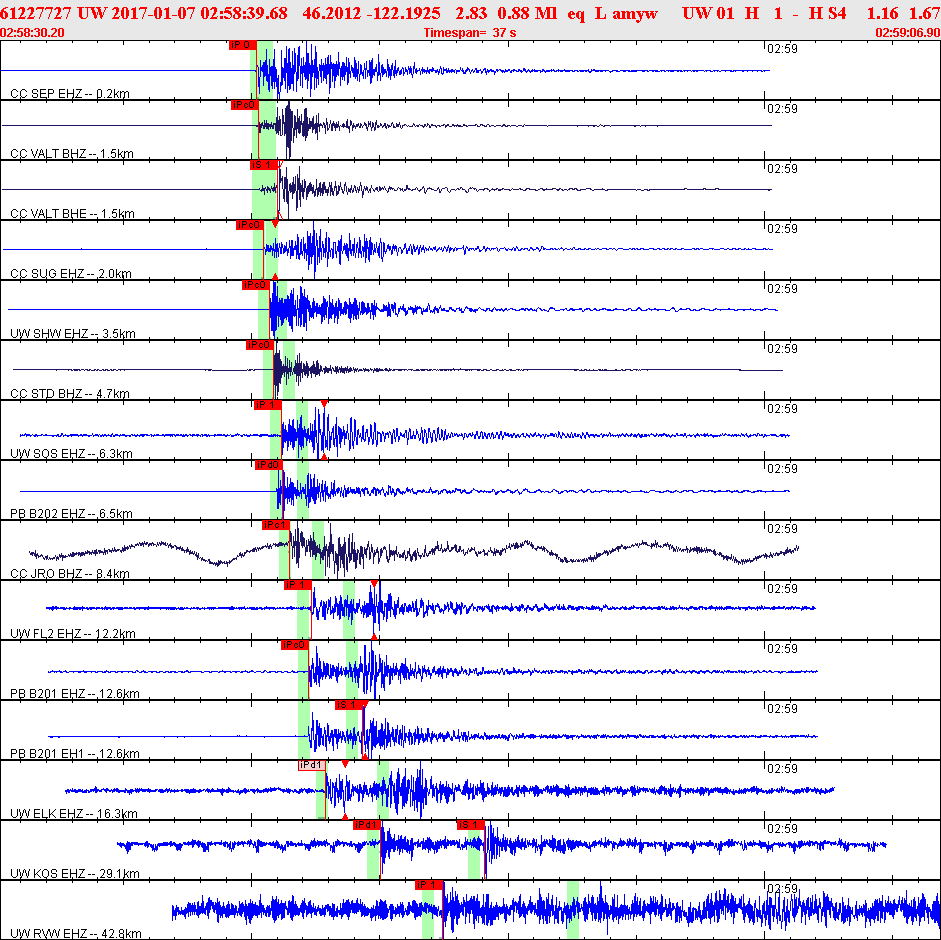The height and width of the screenshot is (940, 941).
Task: Click the 02:59 time tick on JRO BHZ trace
Action: tap(781, 529)
